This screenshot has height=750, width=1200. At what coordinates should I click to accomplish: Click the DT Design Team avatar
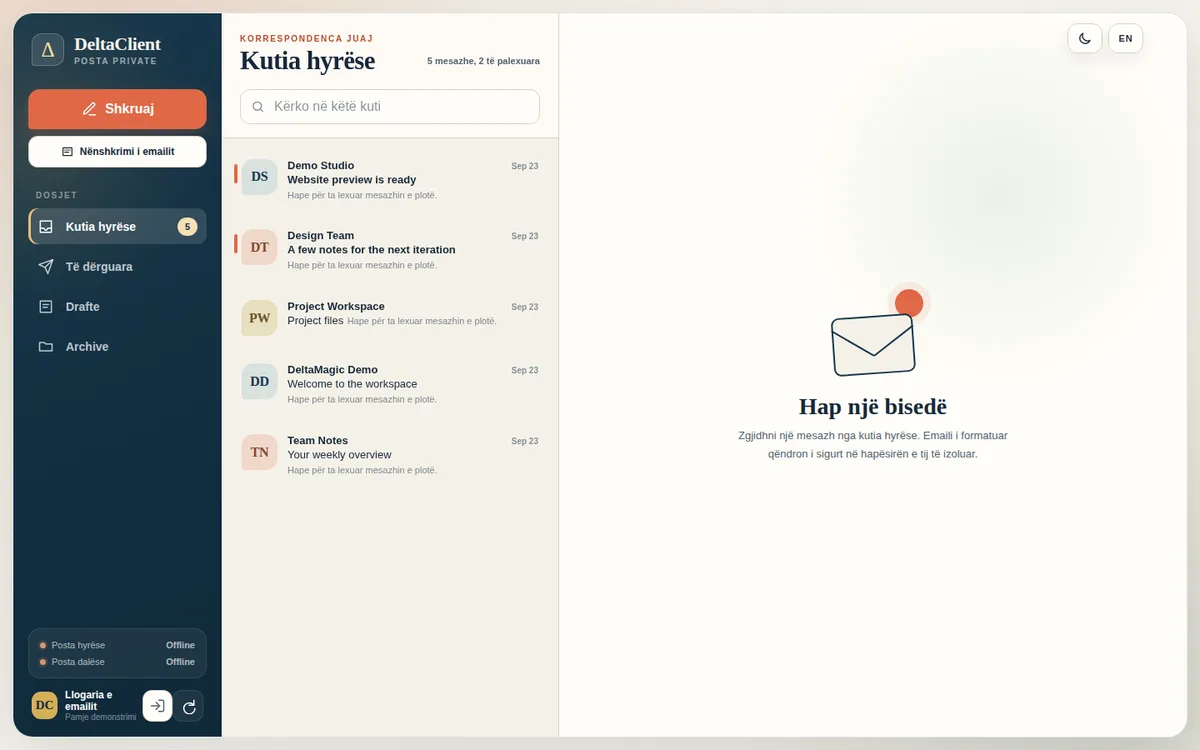(x=259, y=247)
